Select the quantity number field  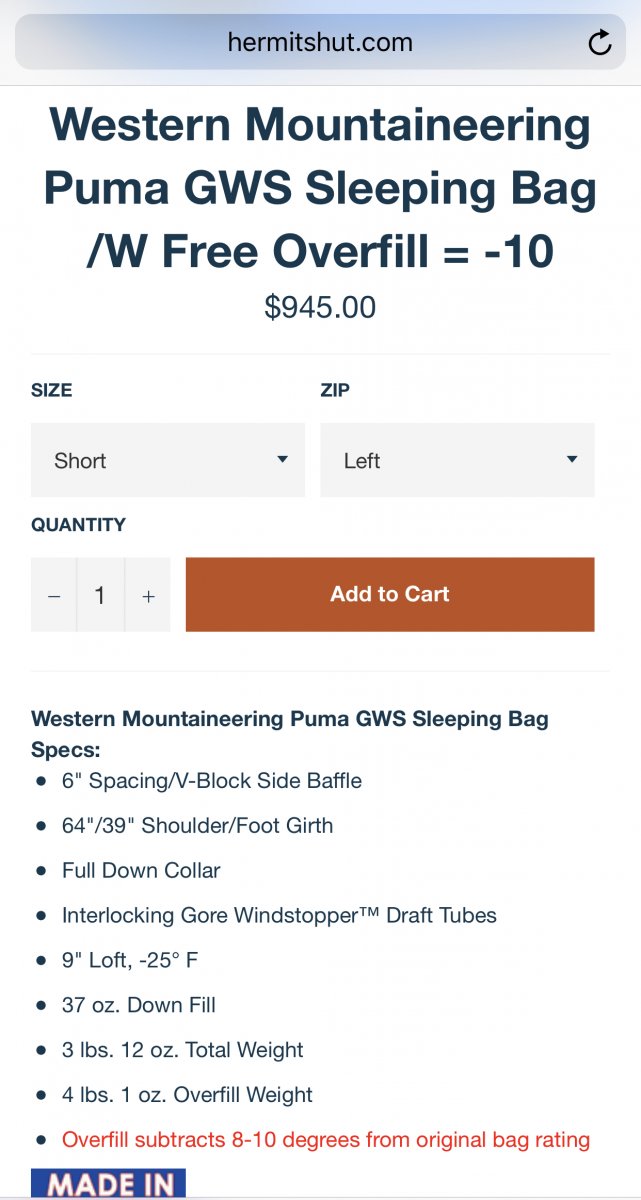click(100, 595)
